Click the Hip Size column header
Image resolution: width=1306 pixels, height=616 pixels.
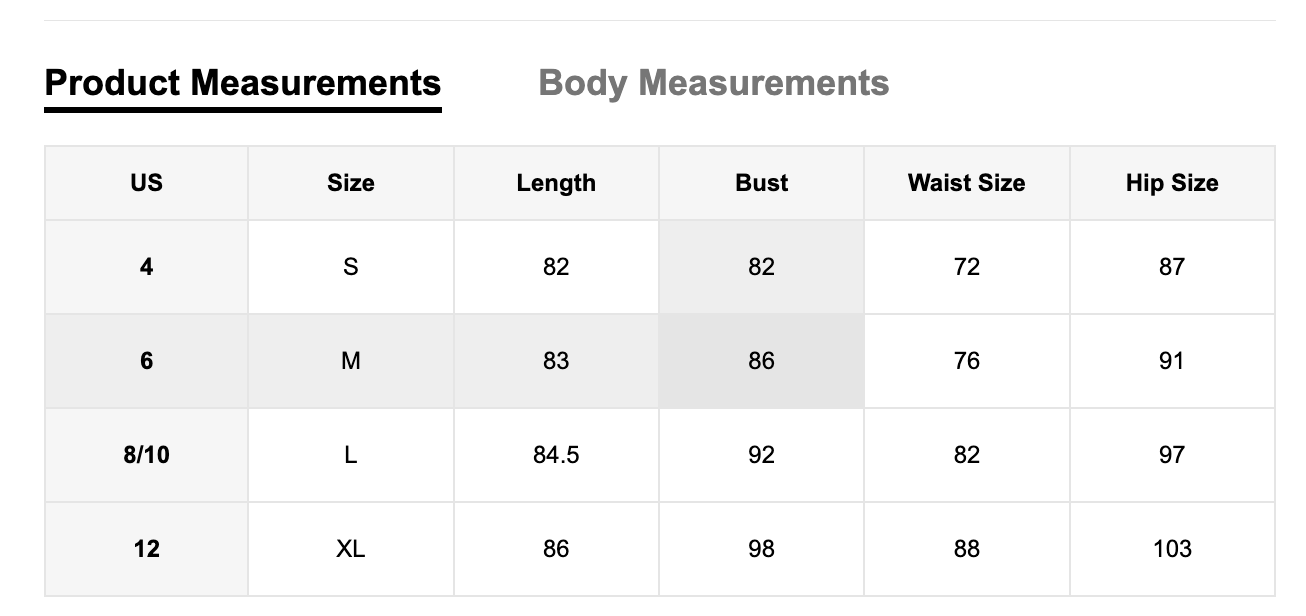coord(1172,183)
